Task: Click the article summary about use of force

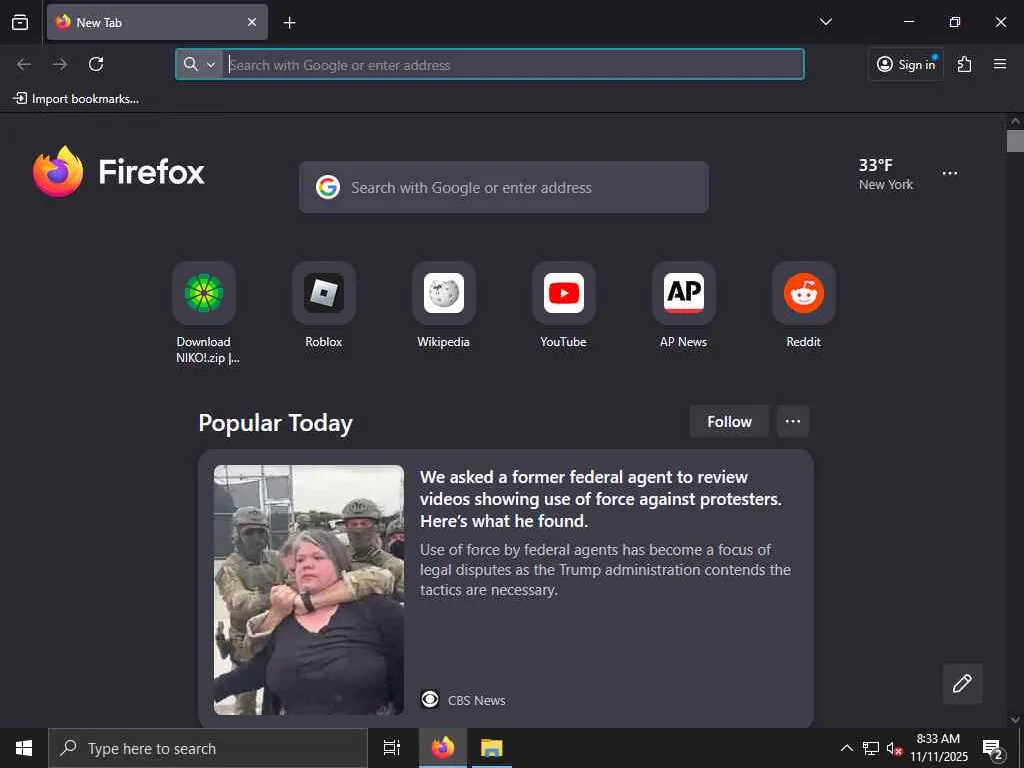Action: (605, 569)
